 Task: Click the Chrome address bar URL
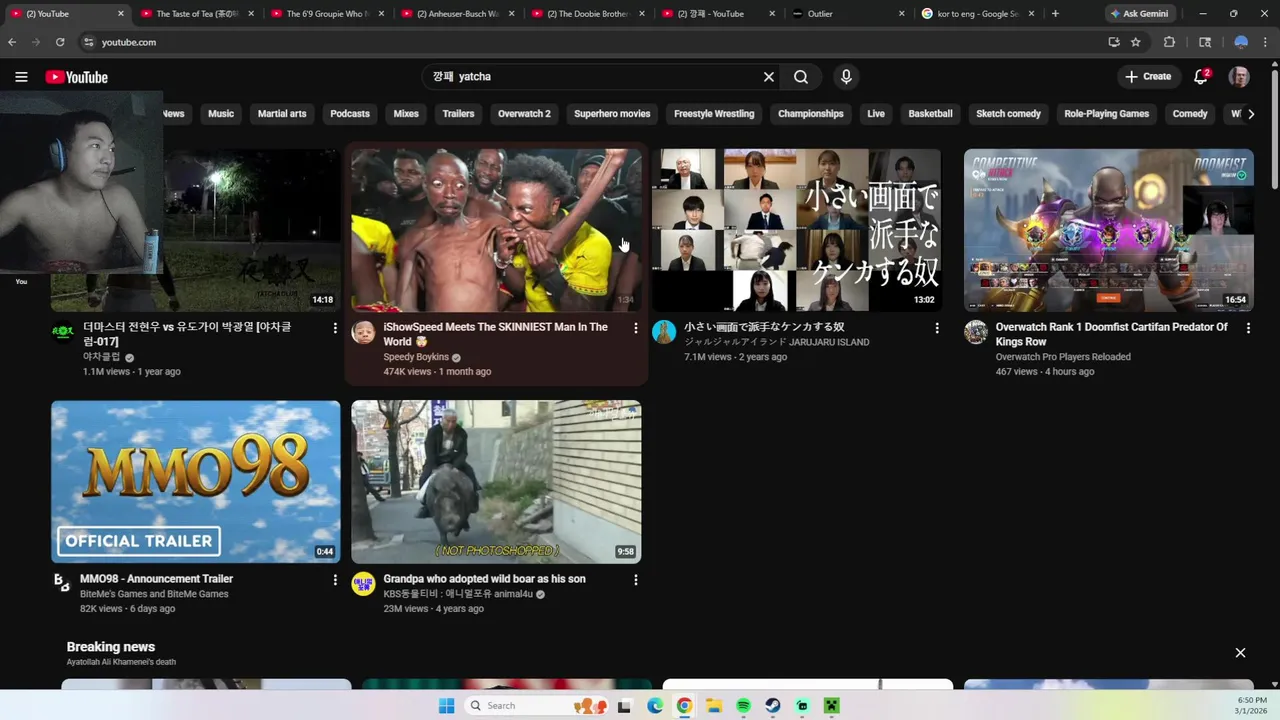coord(129,42)
